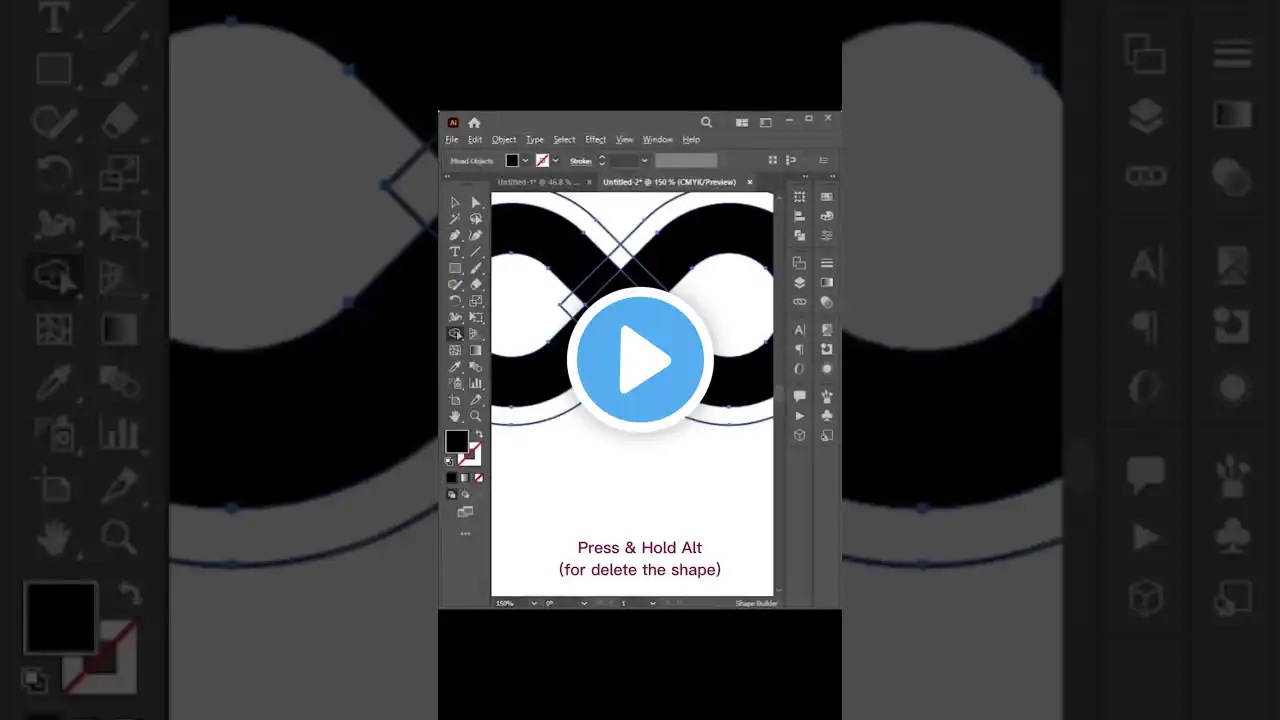Viewport: 1280px width, 720px height.
Task: Open the Window menu
Action: [x=658, y=140]
